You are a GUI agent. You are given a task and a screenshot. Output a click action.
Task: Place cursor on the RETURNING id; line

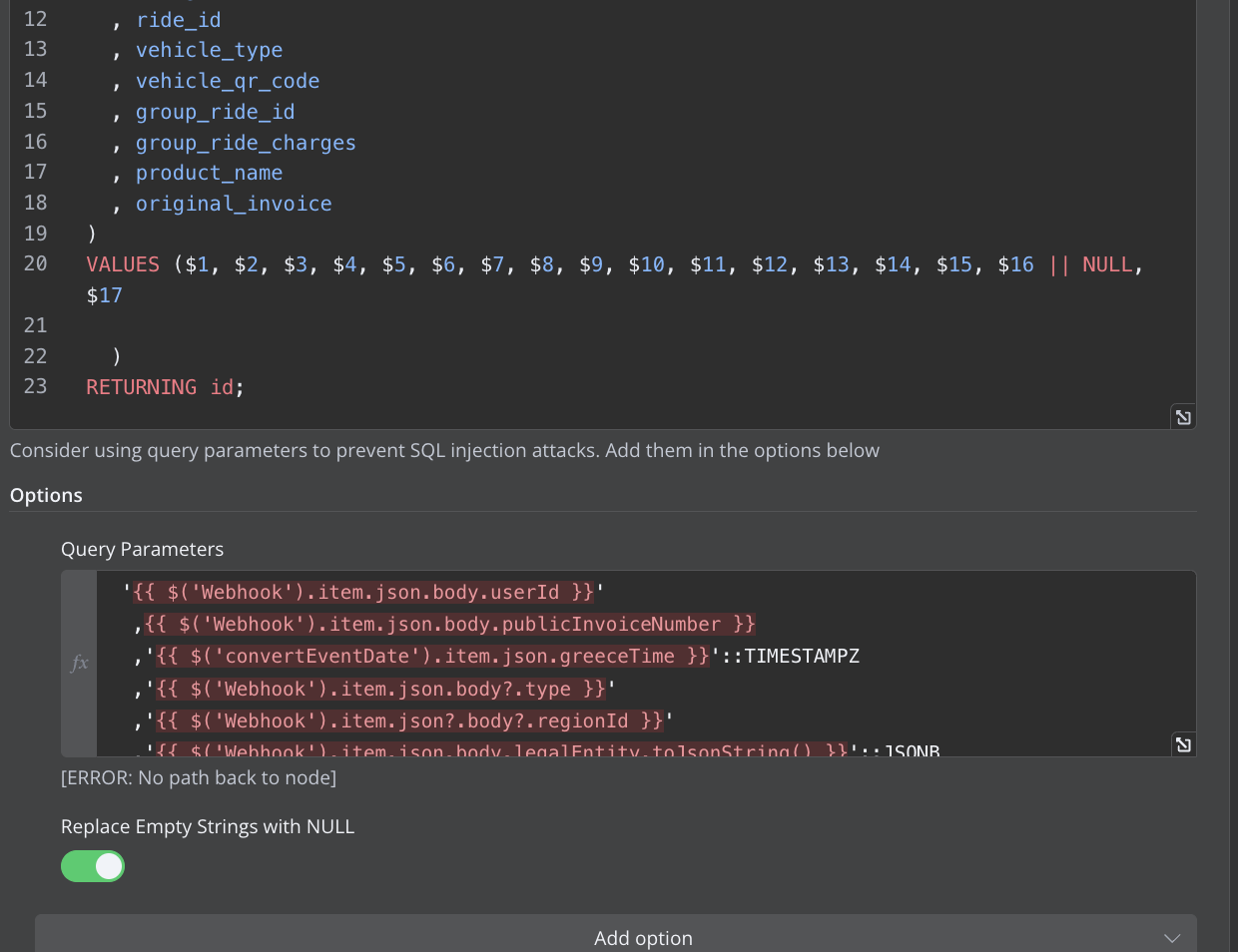[166, 387]
